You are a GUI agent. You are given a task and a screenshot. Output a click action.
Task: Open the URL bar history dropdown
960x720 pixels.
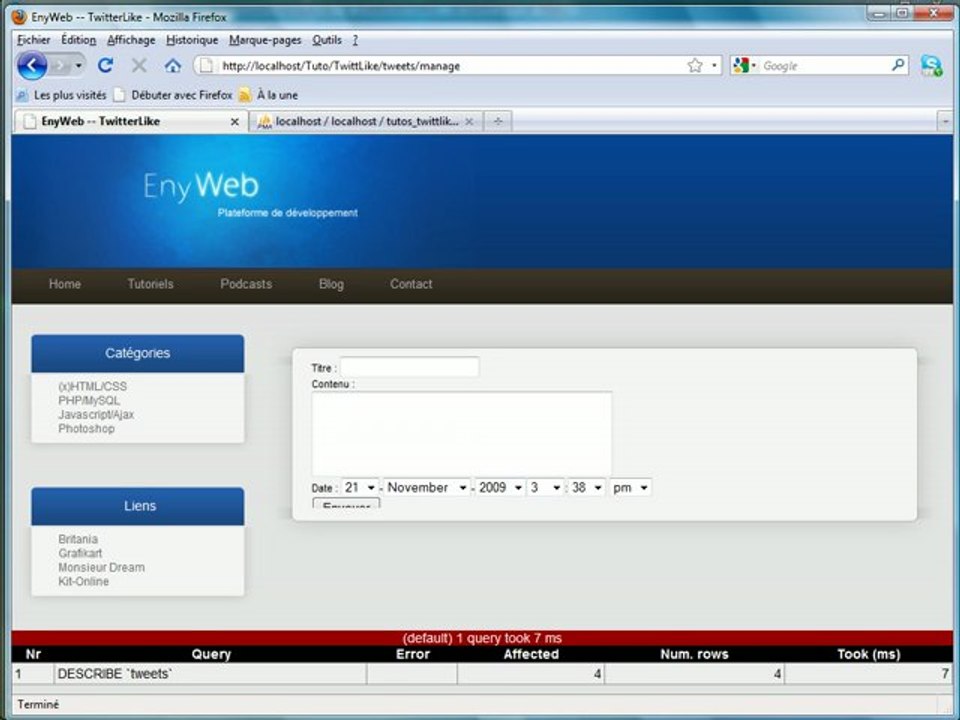(713, 66)
